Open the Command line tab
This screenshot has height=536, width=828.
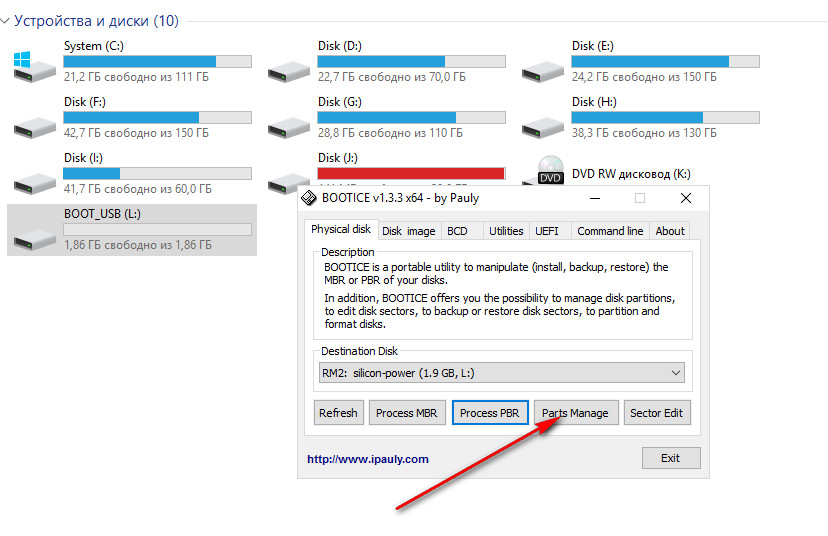tap(610, 231)
